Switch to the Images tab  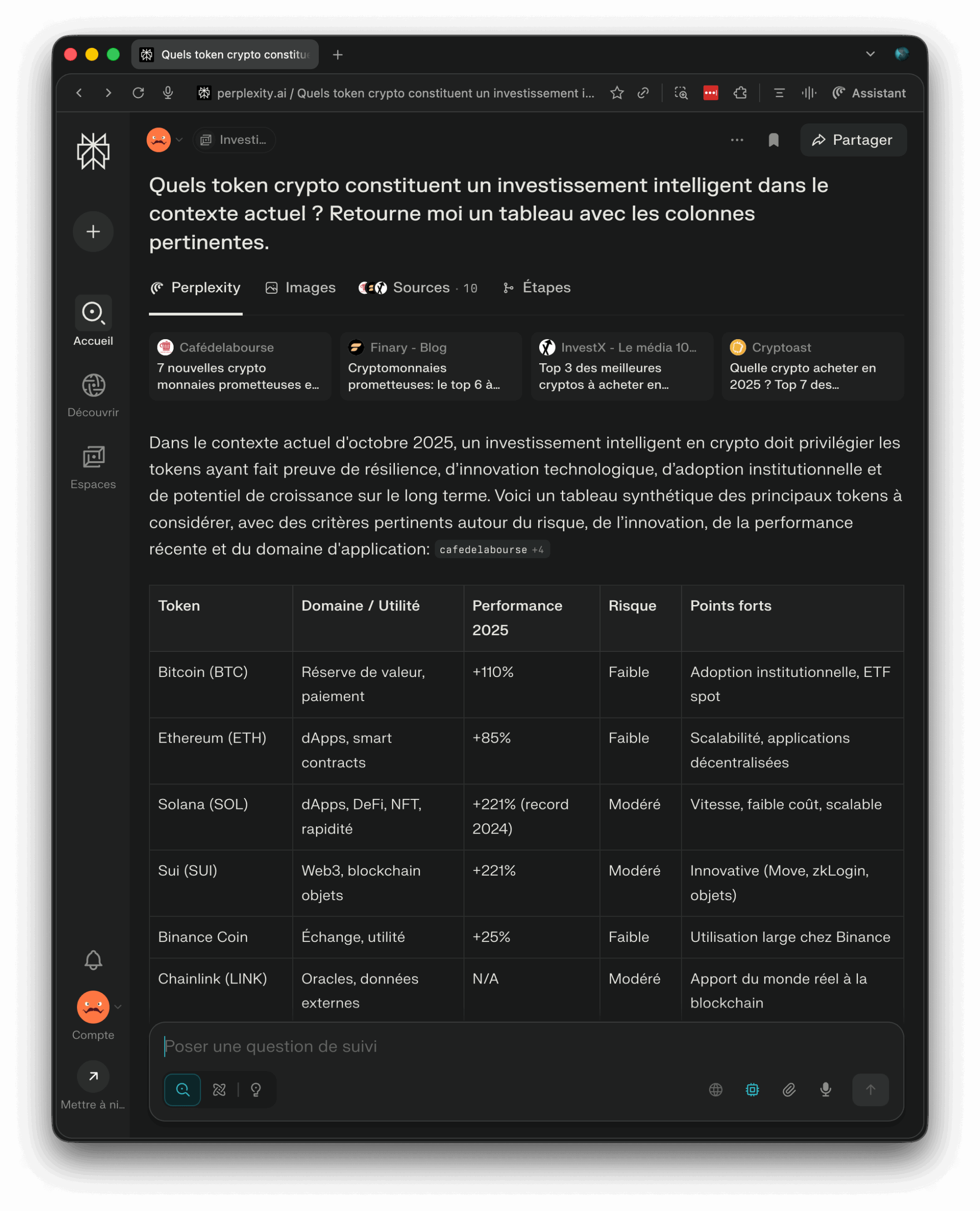[x=300, y=288]
